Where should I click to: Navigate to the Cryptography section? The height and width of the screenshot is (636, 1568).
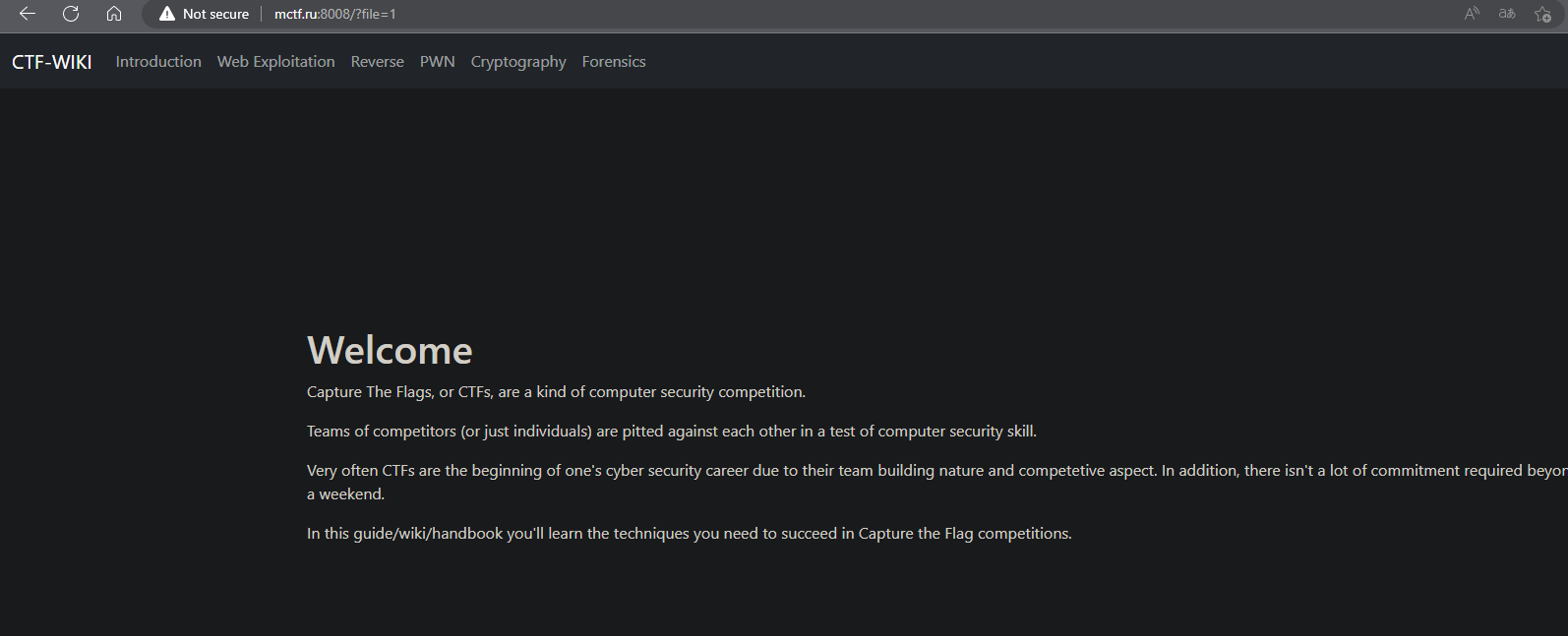518,62
